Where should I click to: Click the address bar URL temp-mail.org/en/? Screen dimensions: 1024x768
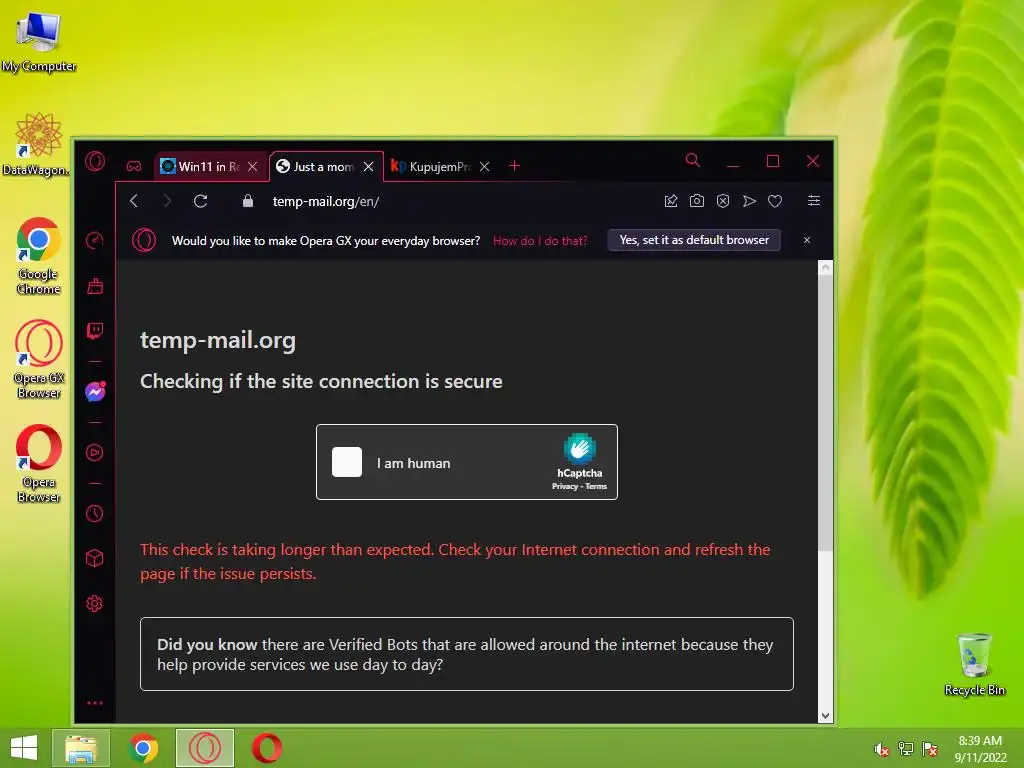(x=325, y=201)
